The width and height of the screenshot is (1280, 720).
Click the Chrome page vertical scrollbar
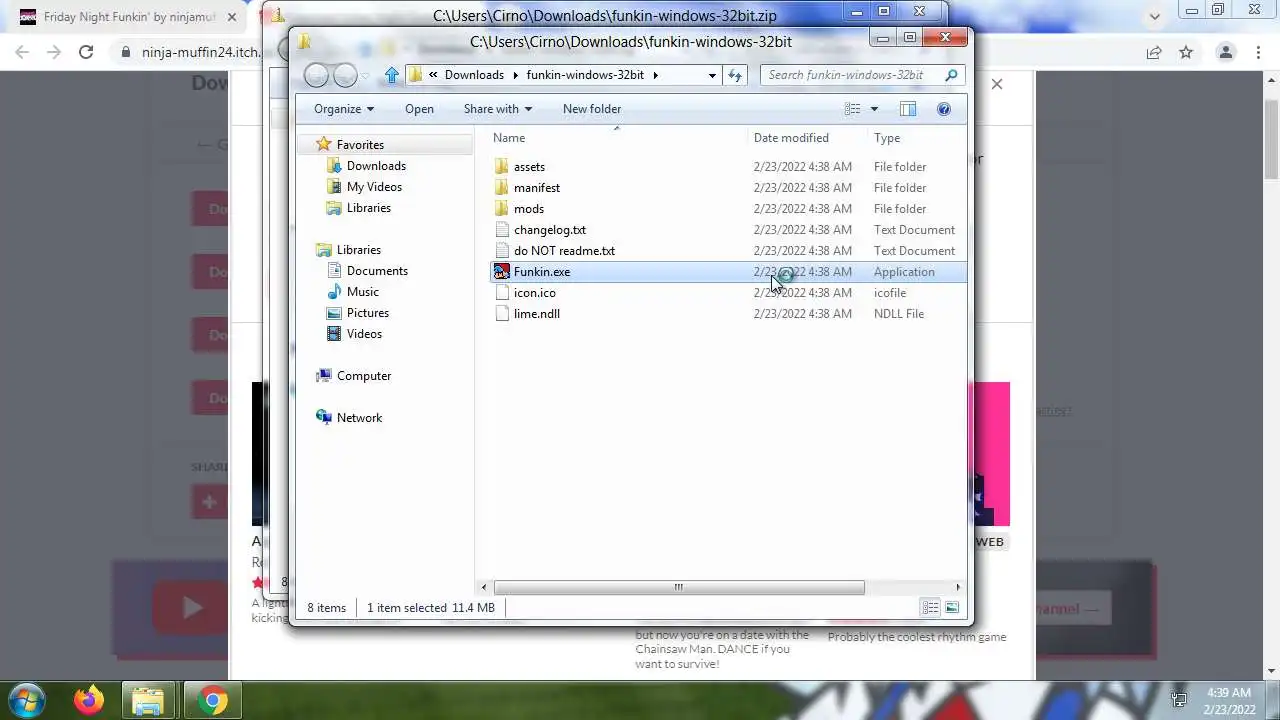tap(1271, 140)
